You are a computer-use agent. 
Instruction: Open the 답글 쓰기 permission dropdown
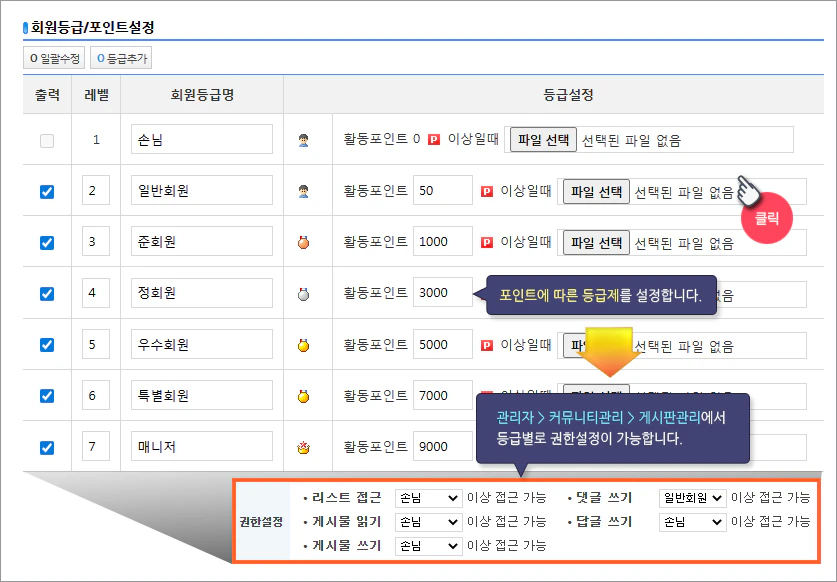[x=692, y=520]
